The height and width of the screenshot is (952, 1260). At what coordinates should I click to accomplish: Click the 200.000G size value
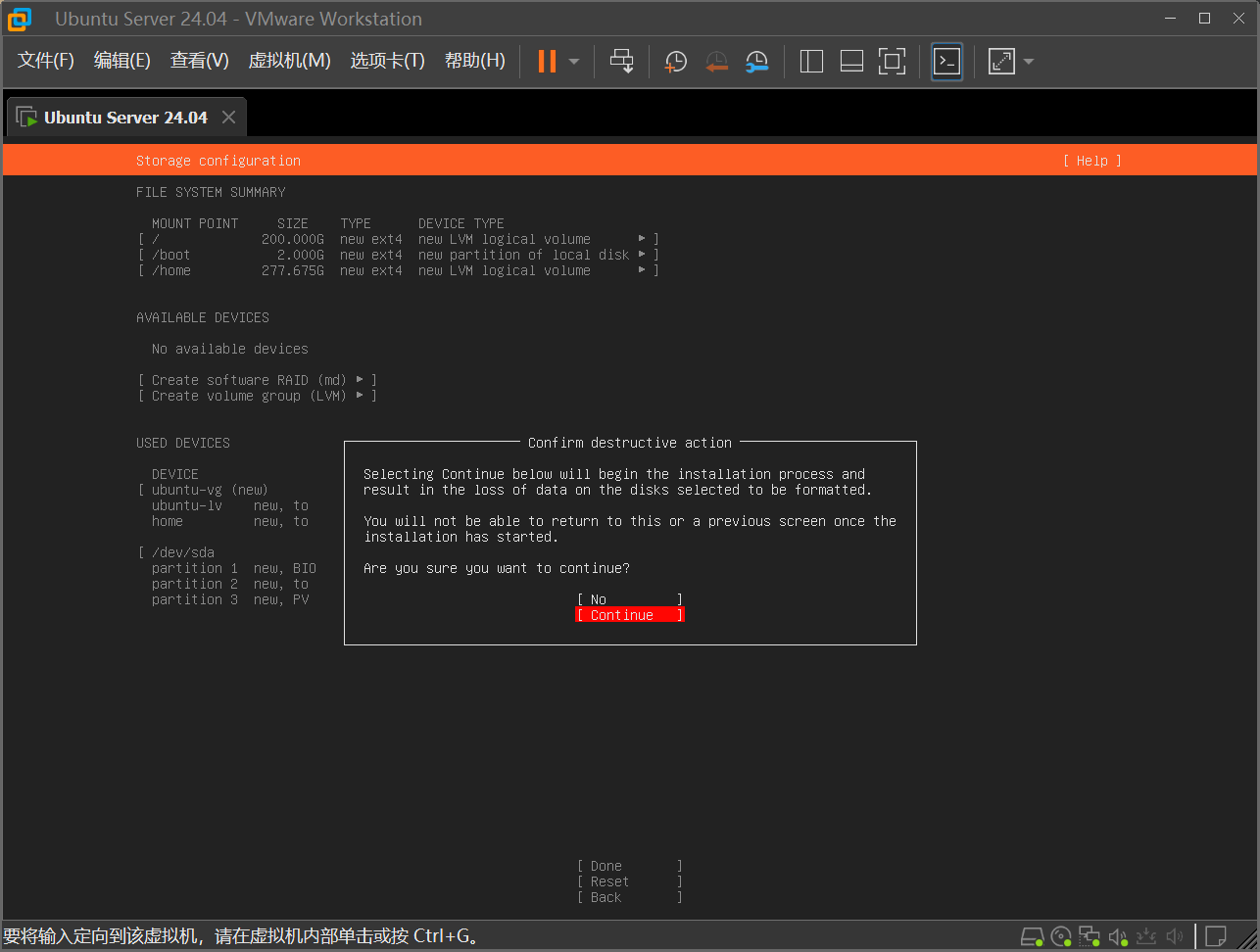coord(293,239)
